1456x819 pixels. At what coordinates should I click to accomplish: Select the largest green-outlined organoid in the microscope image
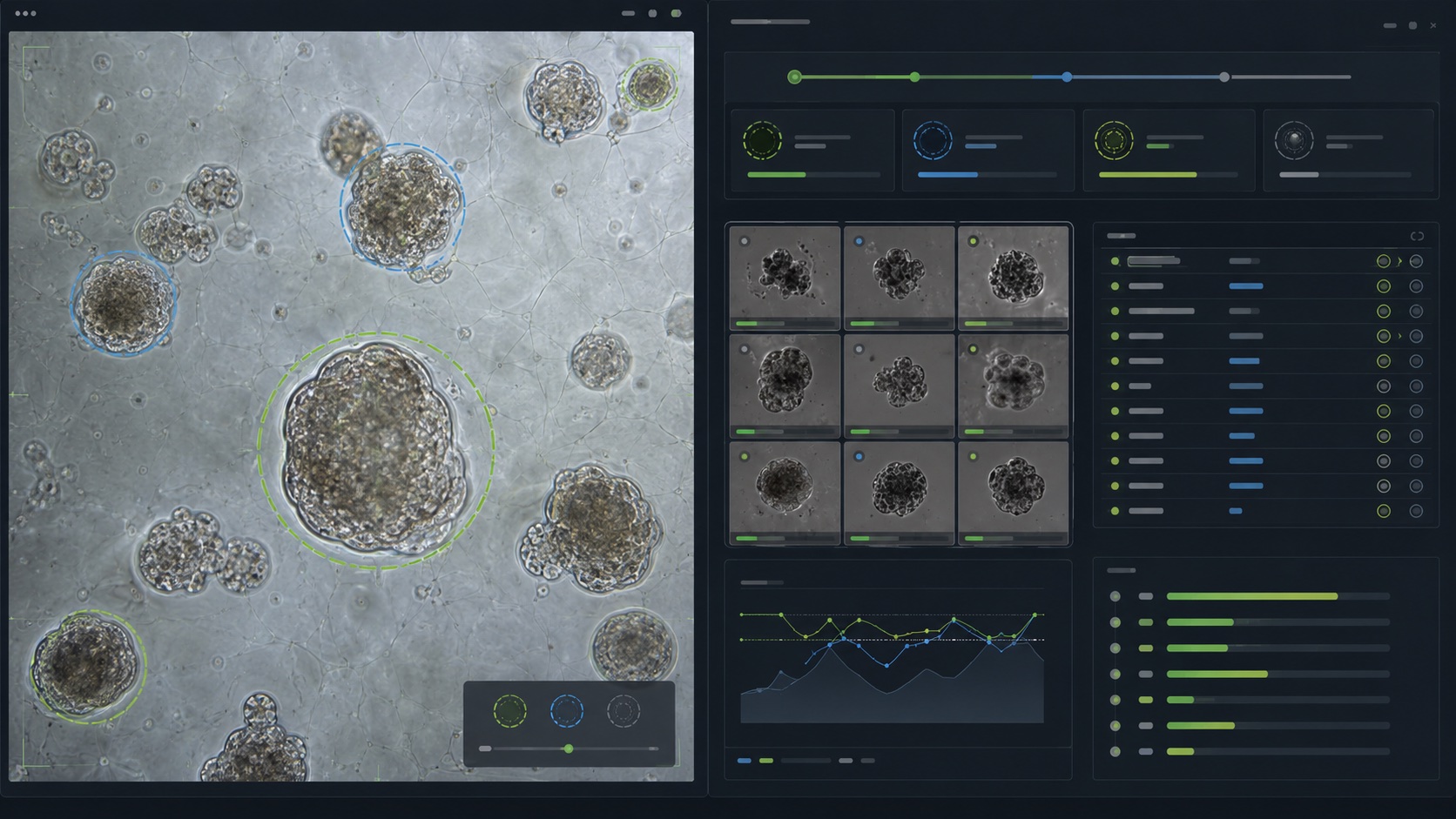tap(376, 451)
